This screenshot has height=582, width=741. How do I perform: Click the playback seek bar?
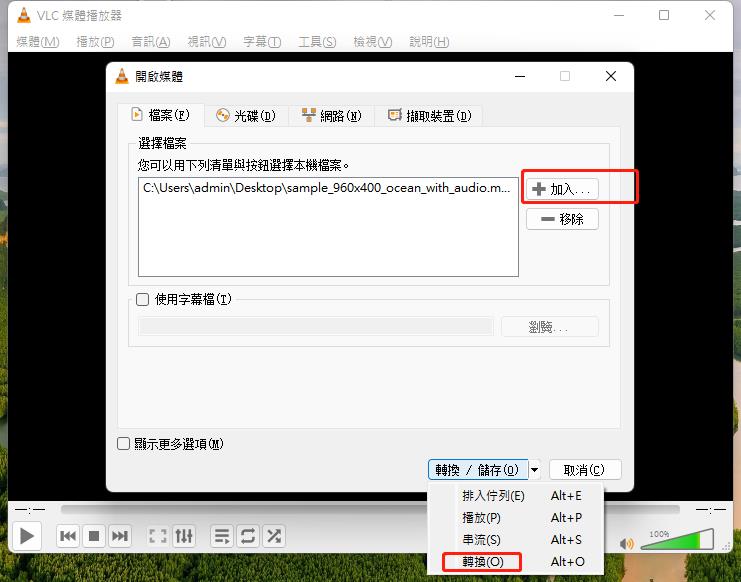pyautogui.click(x=370, y=509)
